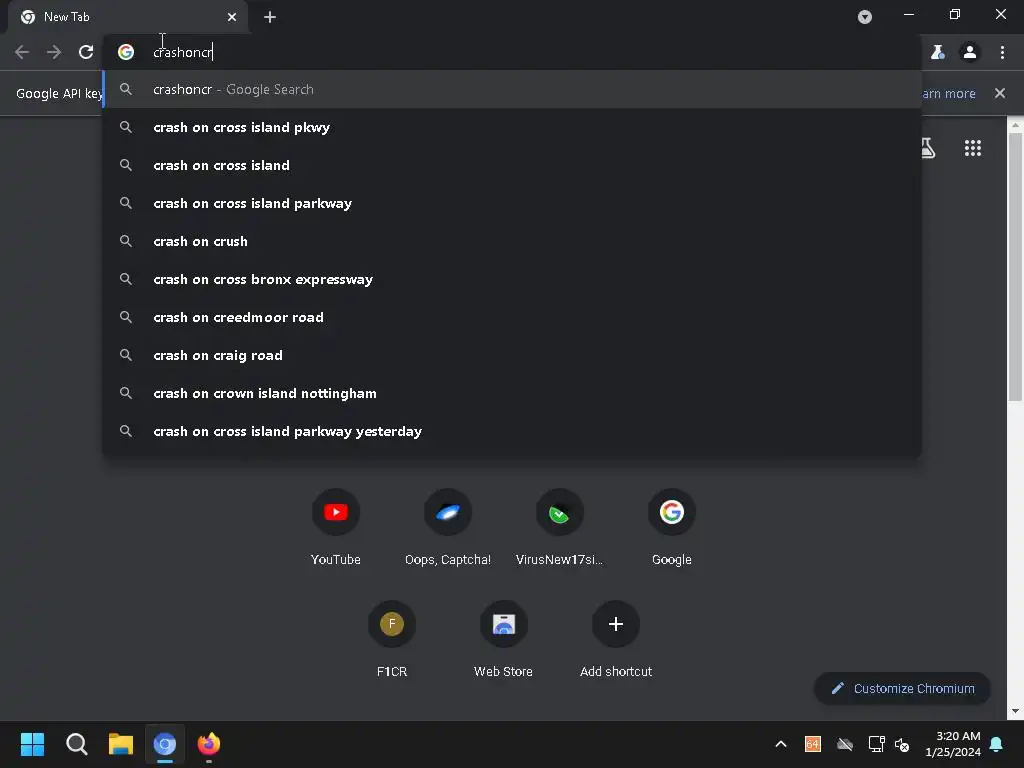1024x768 pixels.
Task: Open the Google apps grid icon
Action: coord(972,148)
